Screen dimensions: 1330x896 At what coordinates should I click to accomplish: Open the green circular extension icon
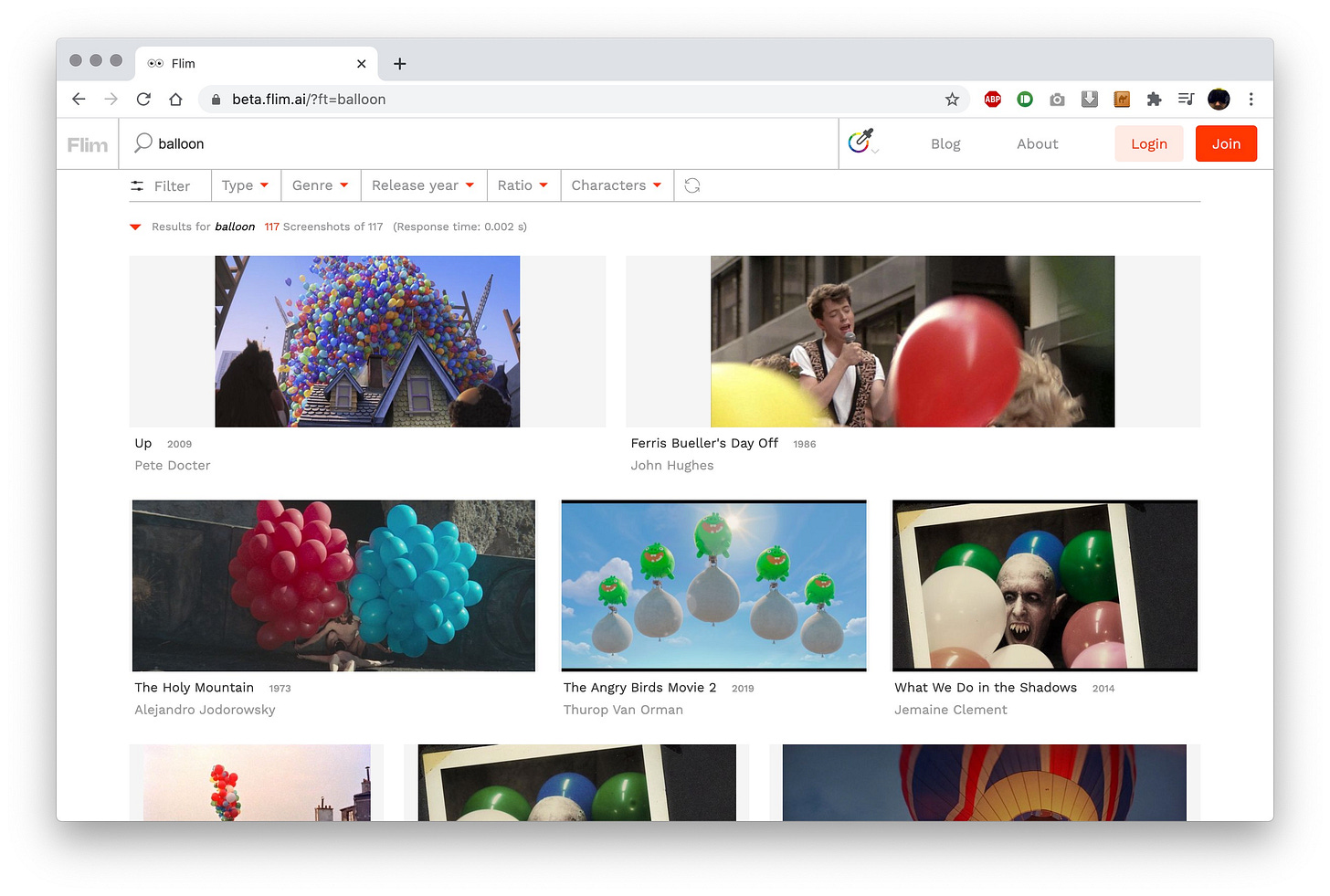[x=1025, y=100]
